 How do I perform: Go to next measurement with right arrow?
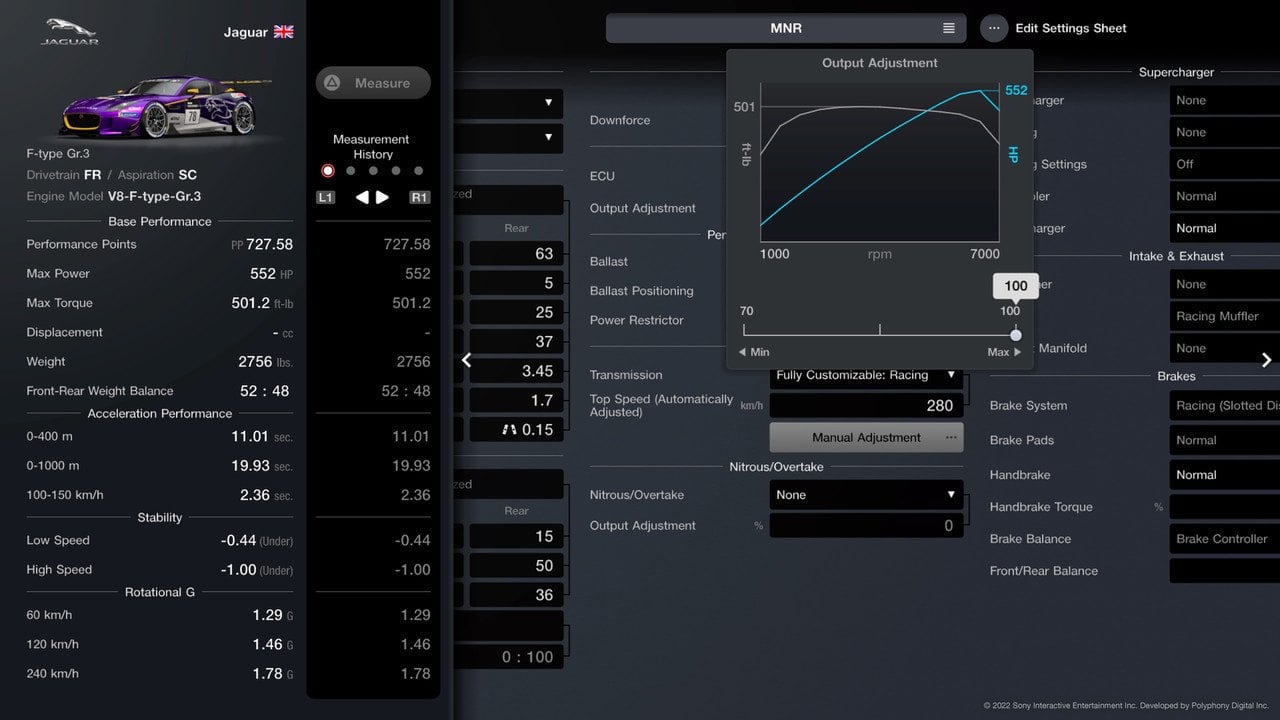(x=382, y=197)
